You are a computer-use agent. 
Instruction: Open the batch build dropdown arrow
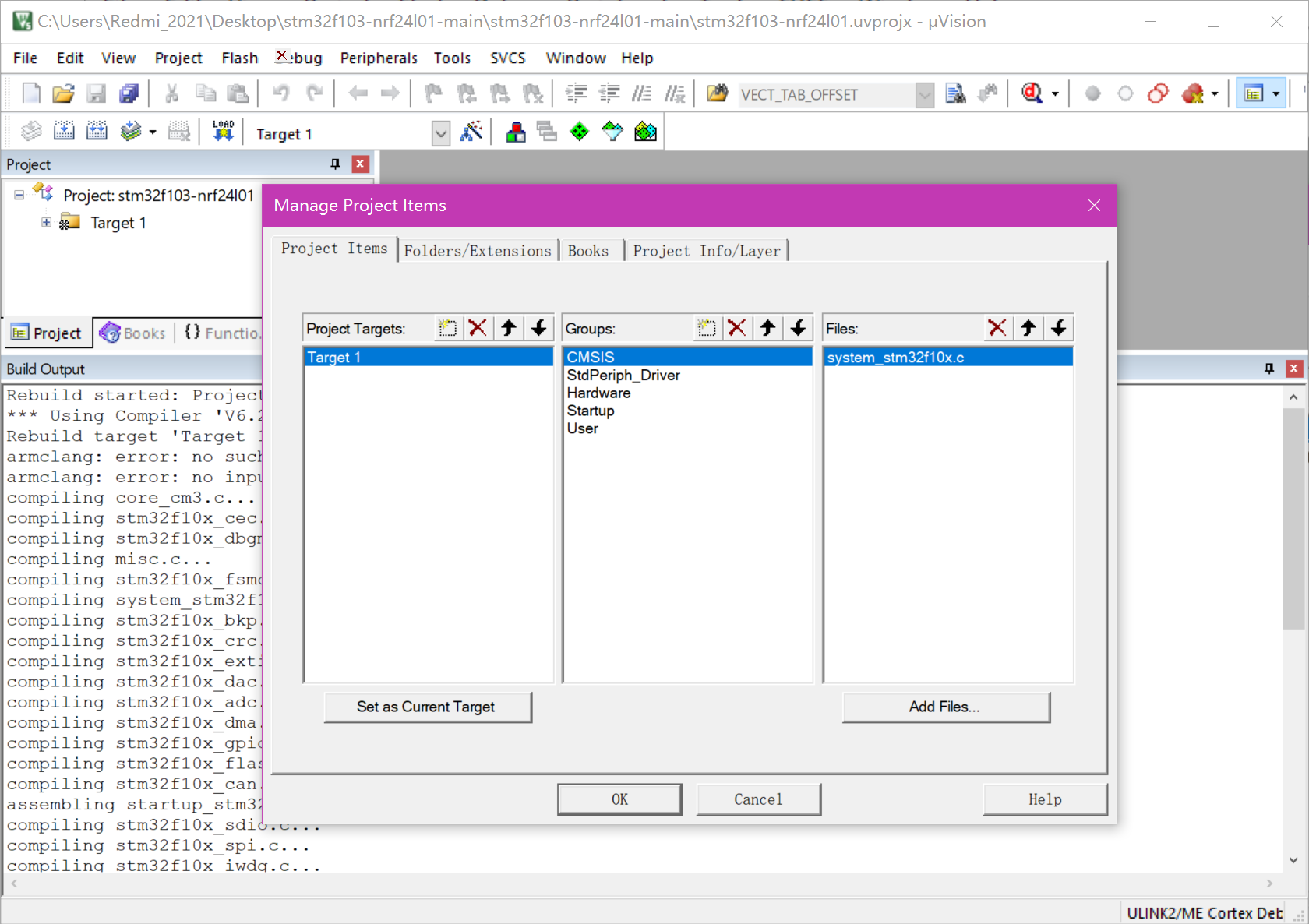pos(152,132)
